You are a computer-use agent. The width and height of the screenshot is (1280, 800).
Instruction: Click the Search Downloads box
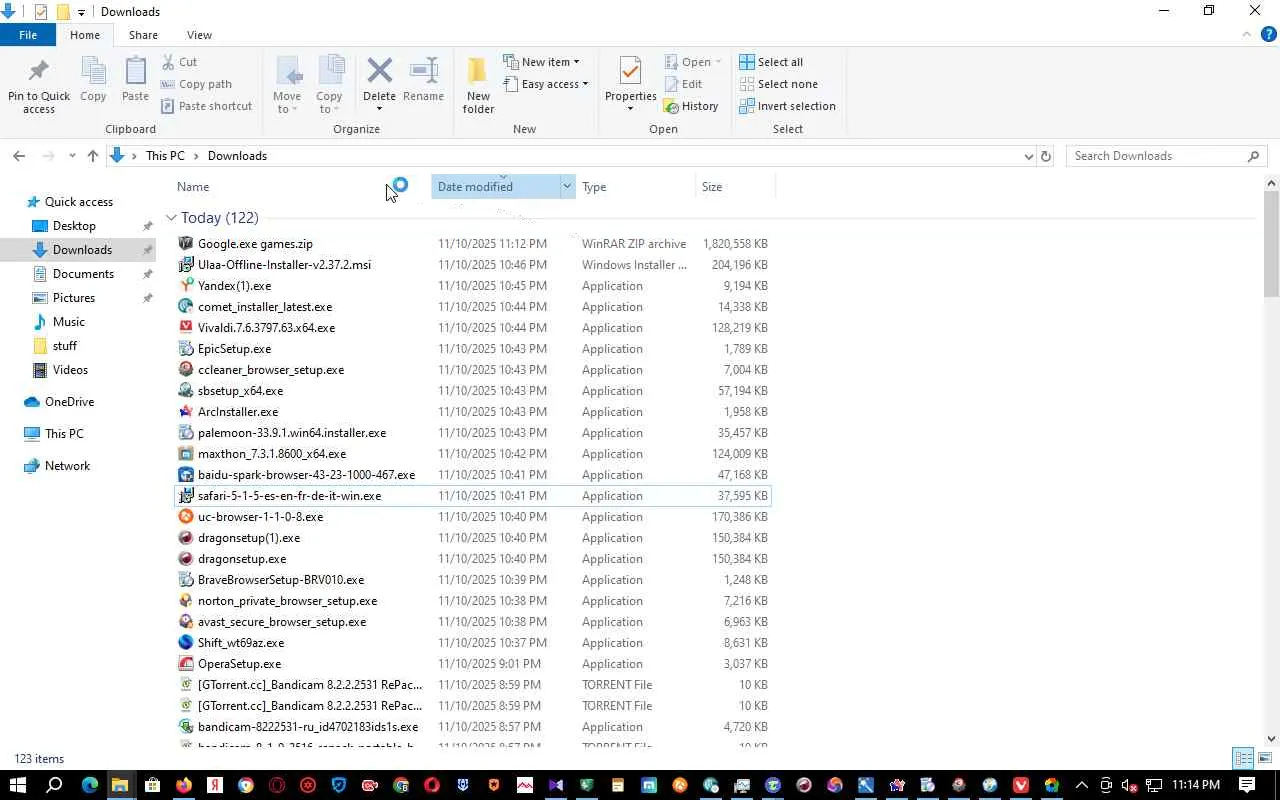pyautogui.click(x=1166, y=156)
